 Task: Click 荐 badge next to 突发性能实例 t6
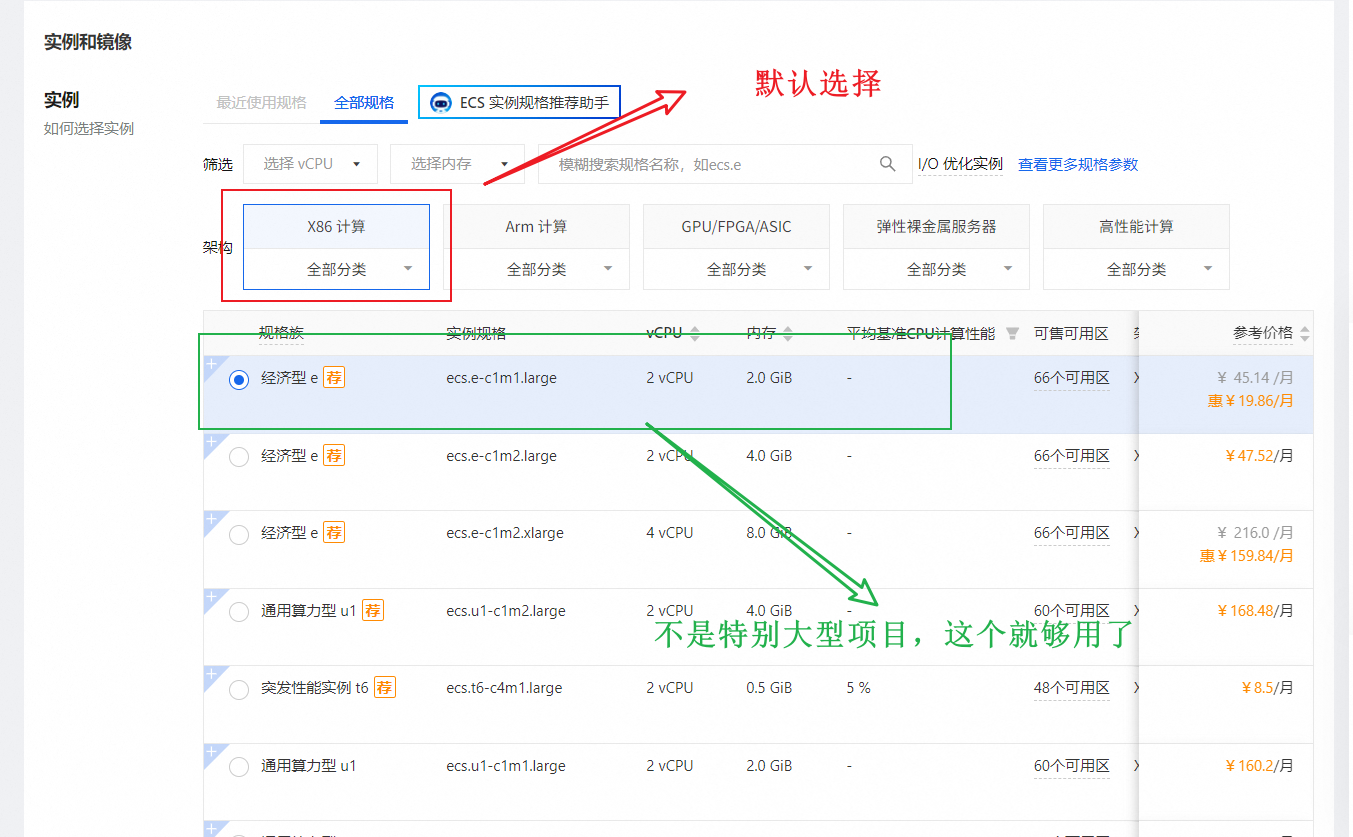point(385,688)
